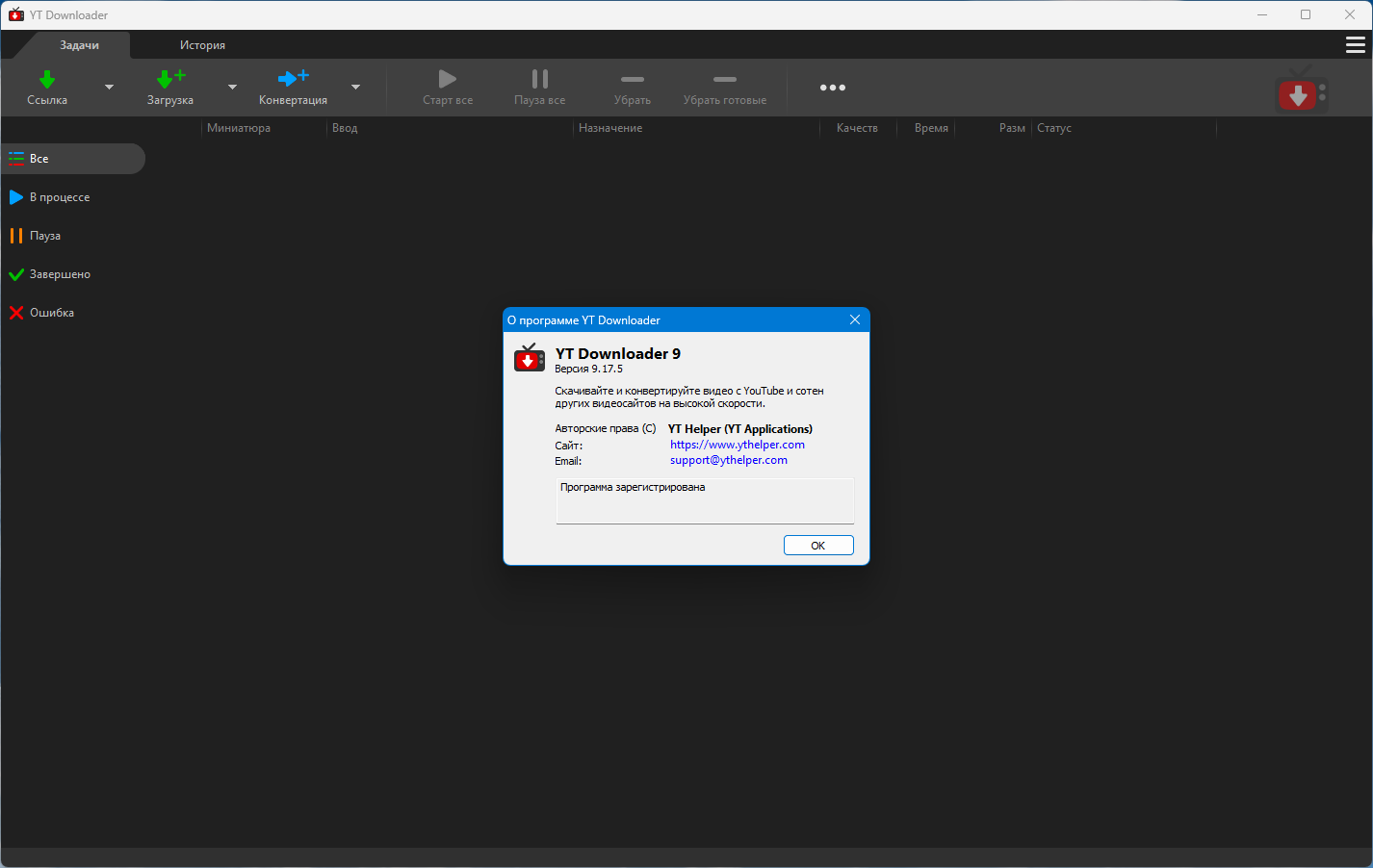Screen dimensions: 1373x868
Task: Open the hamburger main menu
Action: coord(1355,45)
